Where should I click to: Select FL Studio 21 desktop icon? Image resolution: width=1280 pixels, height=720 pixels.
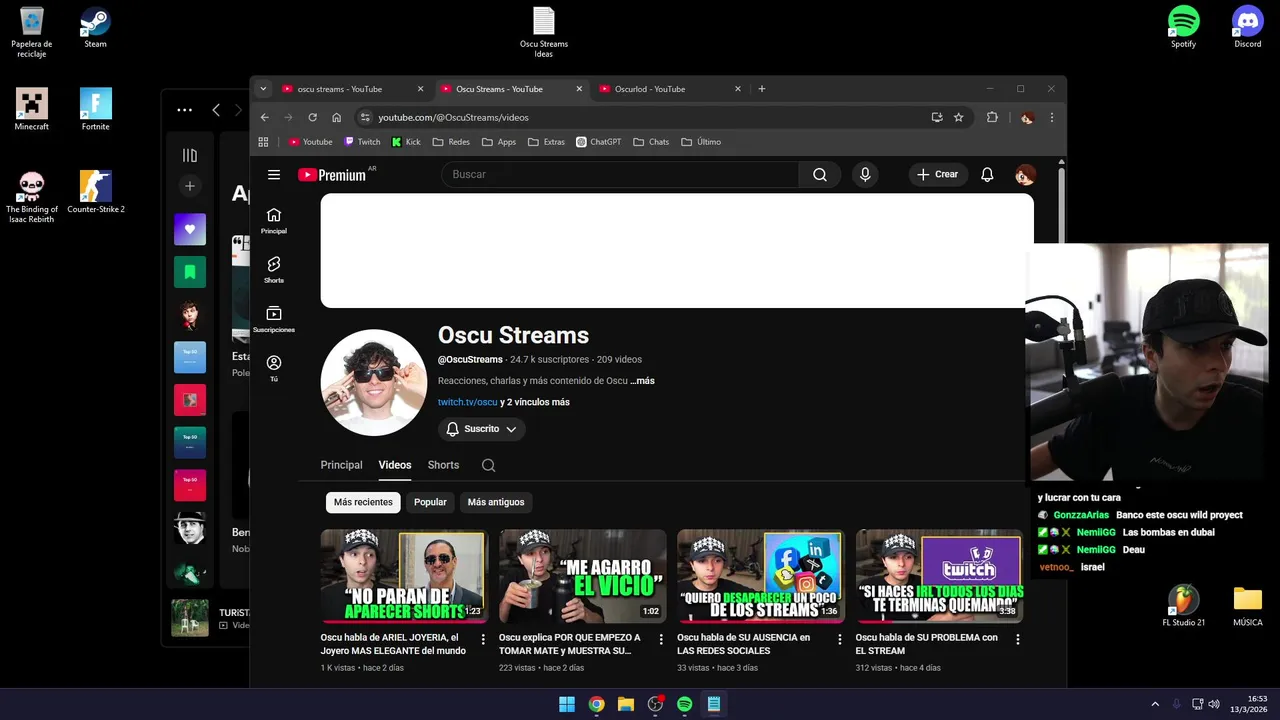(x=1184, y=605)
